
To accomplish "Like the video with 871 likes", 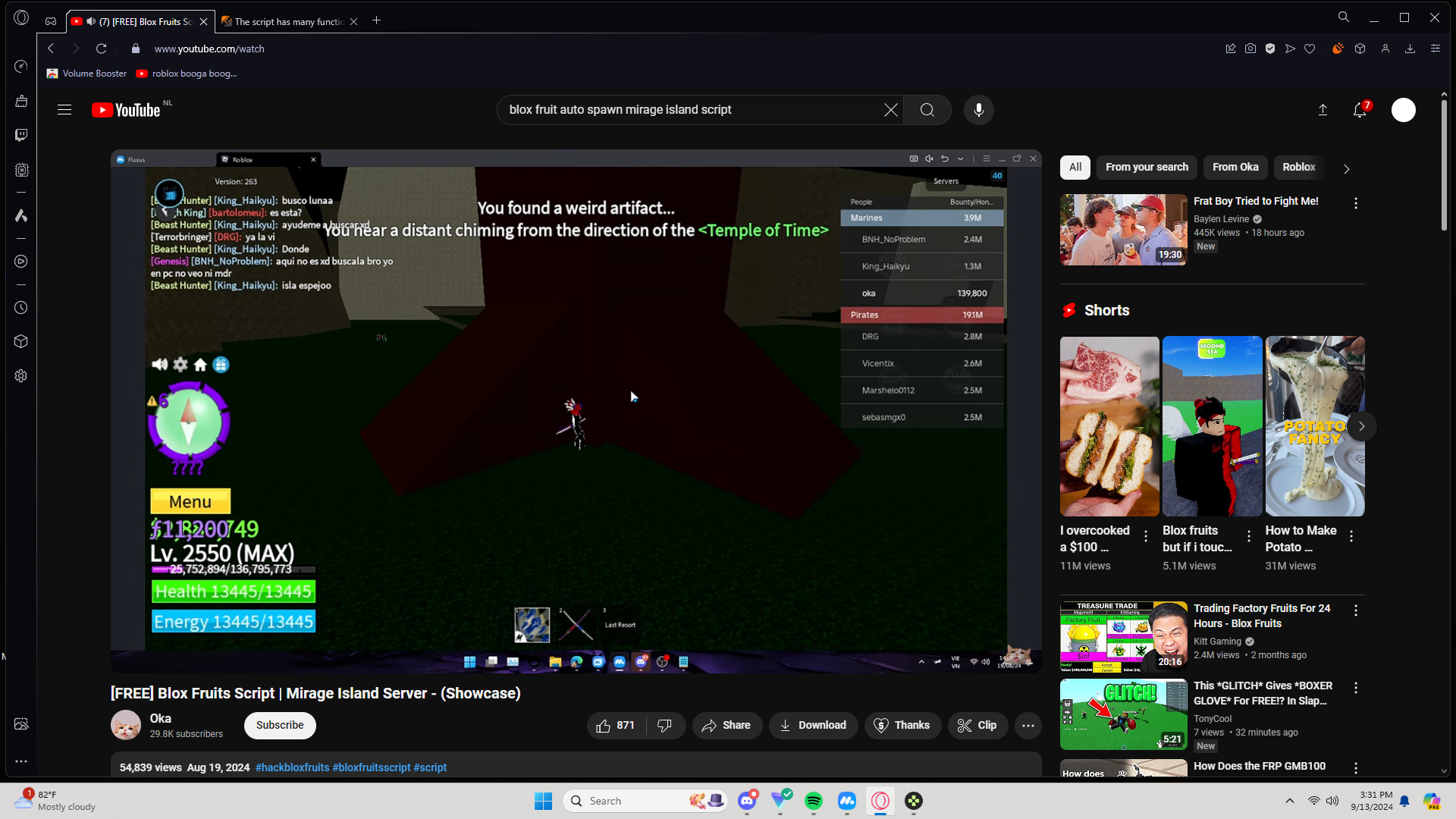I will pos(616,726).
